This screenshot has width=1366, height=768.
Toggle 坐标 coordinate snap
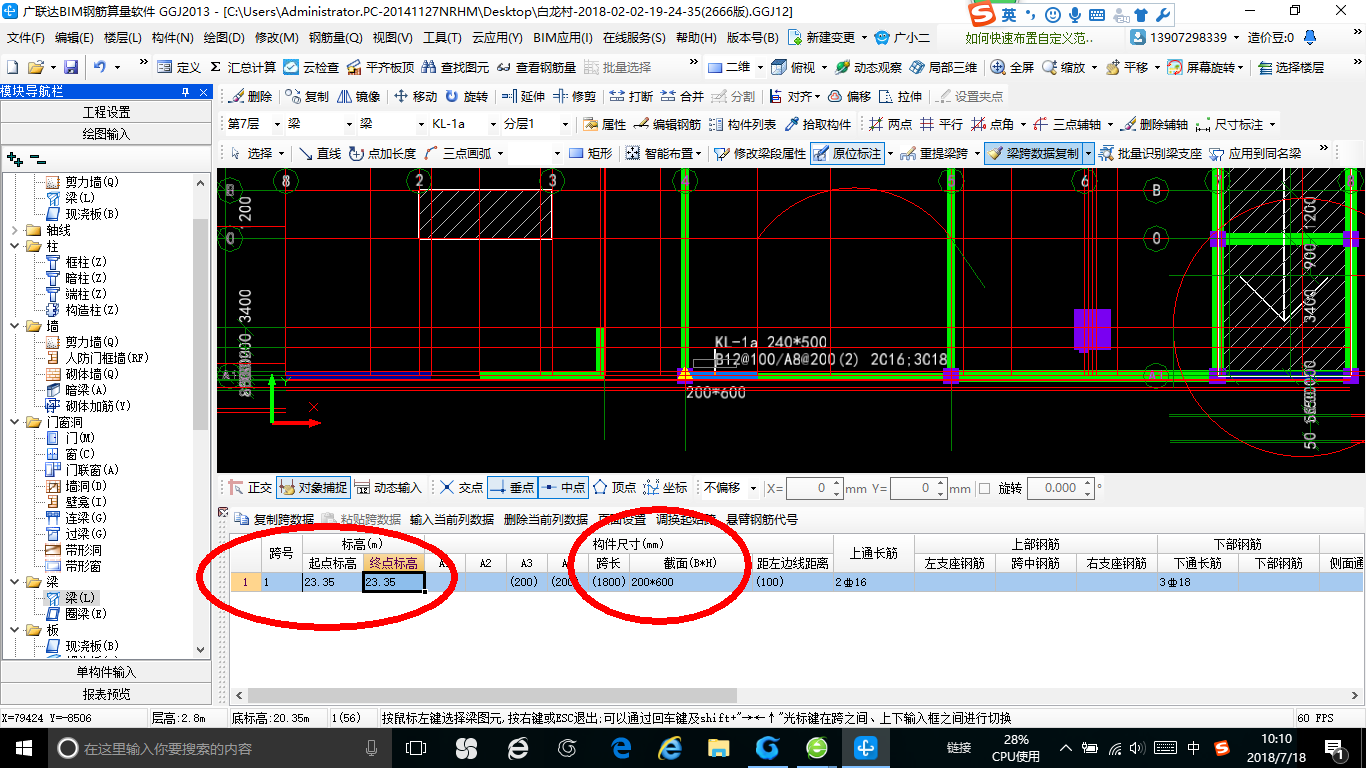[666, 487]
